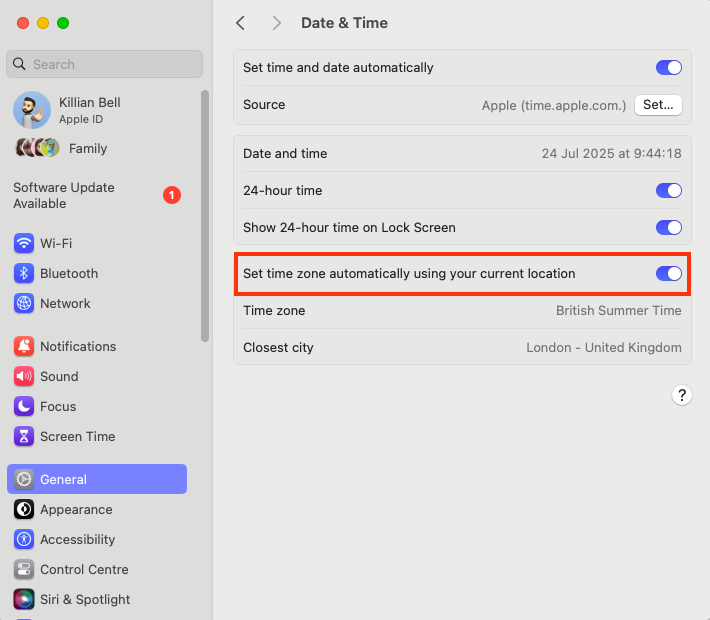Select Sound label in sidebar
710x620 pixels.
59,376
